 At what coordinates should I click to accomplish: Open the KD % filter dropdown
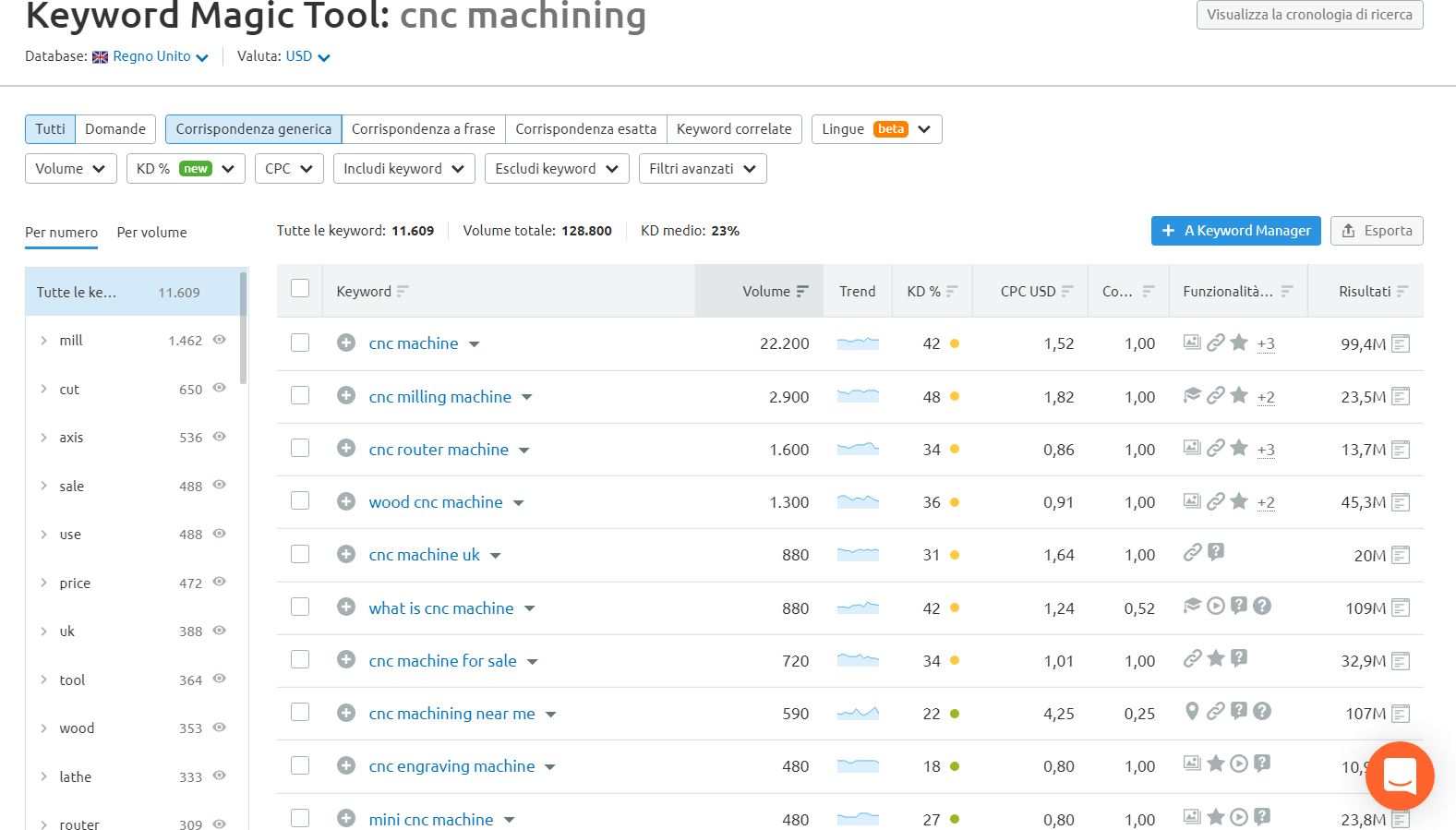tap(186, 169)
